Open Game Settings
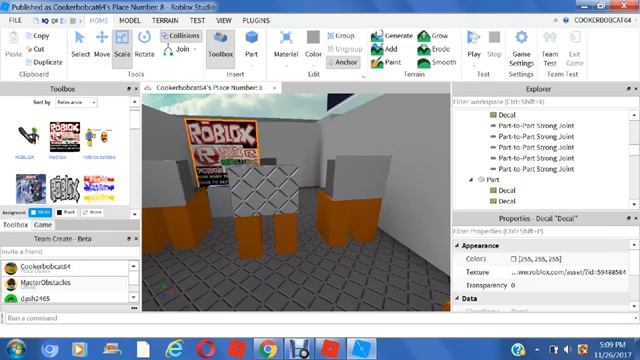The image size is (640, 360). click(521, 48)
